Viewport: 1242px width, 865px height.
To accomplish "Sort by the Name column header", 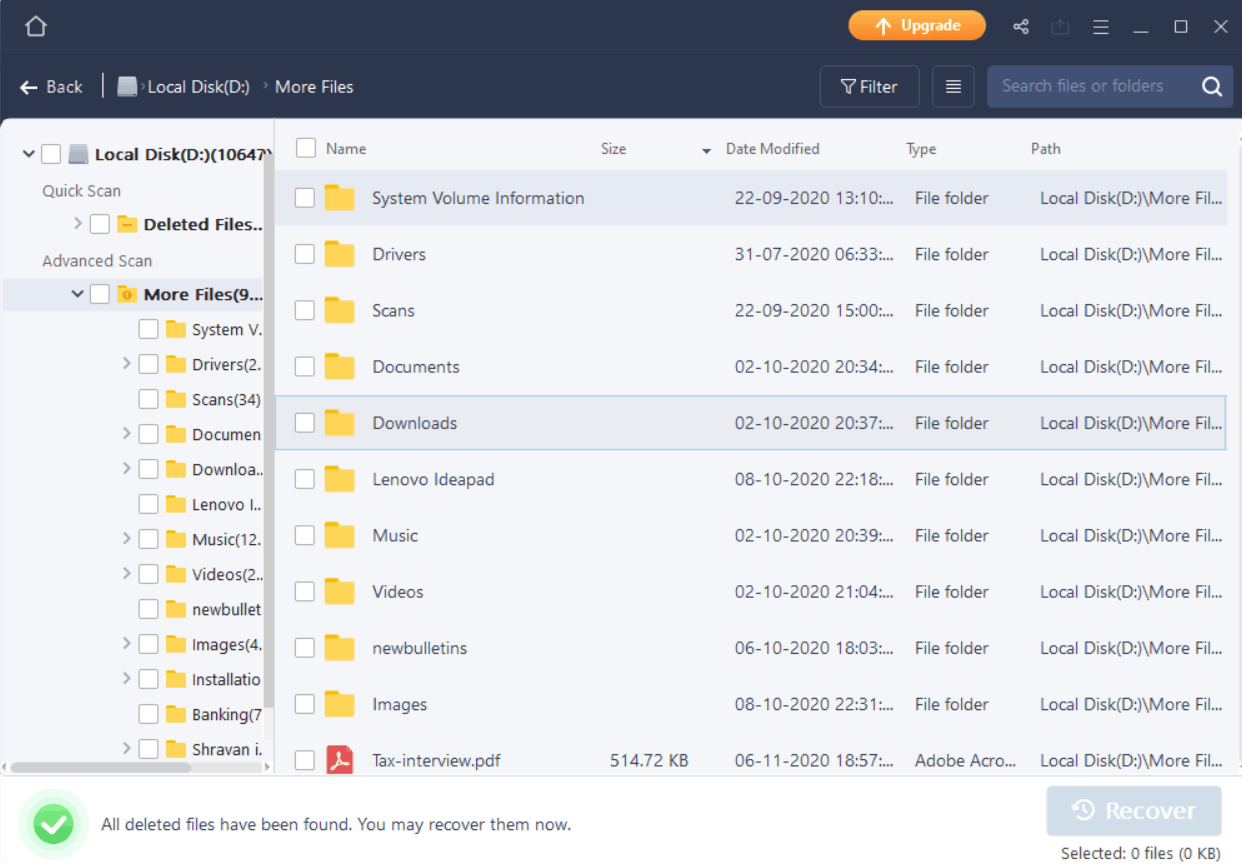I will (346, 148).
